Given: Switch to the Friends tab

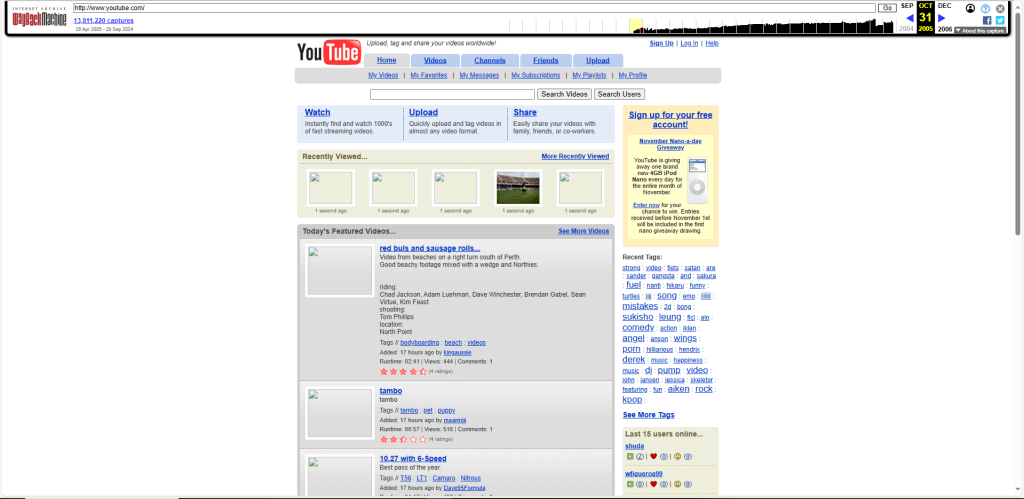Looking at the screenshot, I should [x=545, y=61].
